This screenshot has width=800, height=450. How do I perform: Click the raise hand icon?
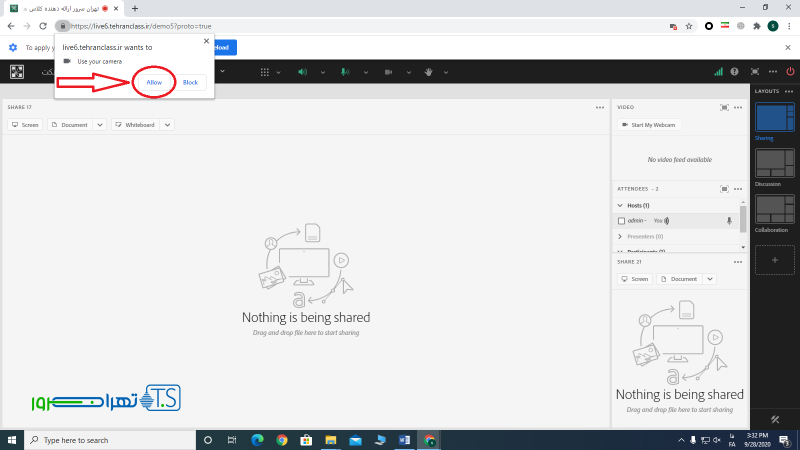429,72
